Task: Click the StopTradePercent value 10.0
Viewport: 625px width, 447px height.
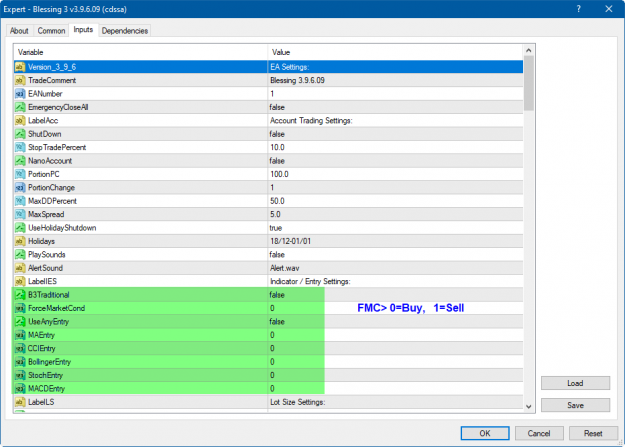Action: (277, 147)
